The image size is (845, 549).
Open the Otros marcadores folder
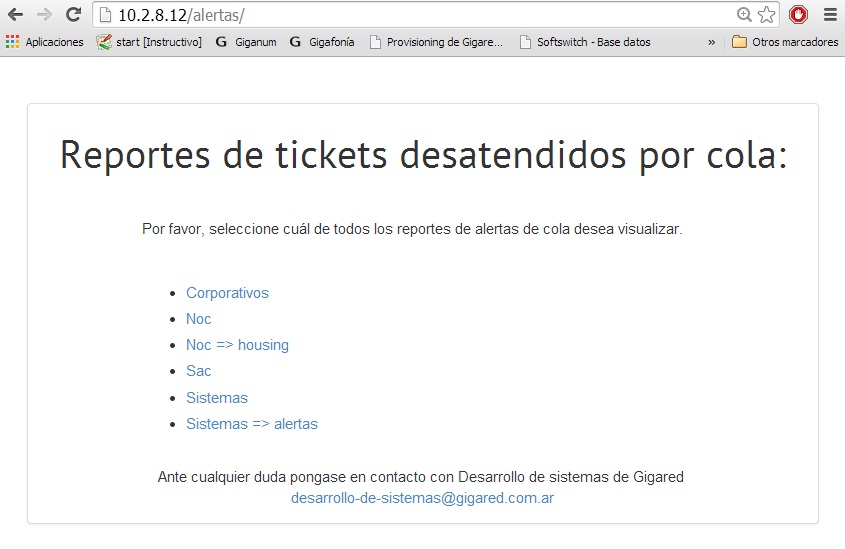pos(785,42)
